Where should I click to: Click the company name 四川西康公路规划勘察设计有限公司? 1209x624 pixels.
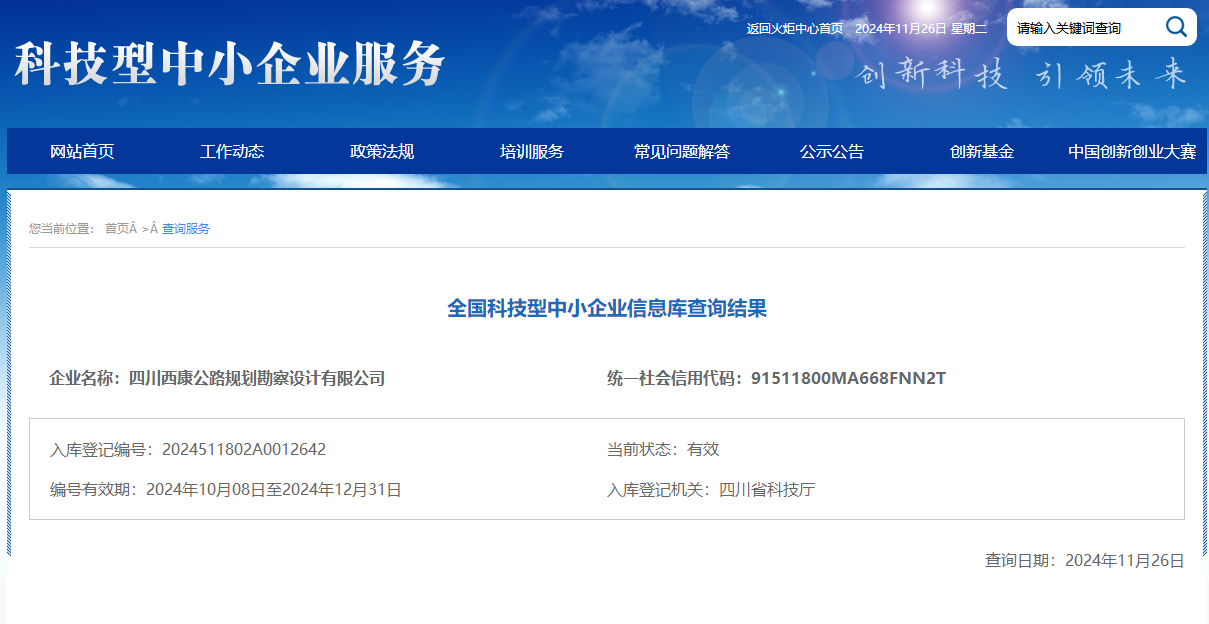tap(257, 378)
